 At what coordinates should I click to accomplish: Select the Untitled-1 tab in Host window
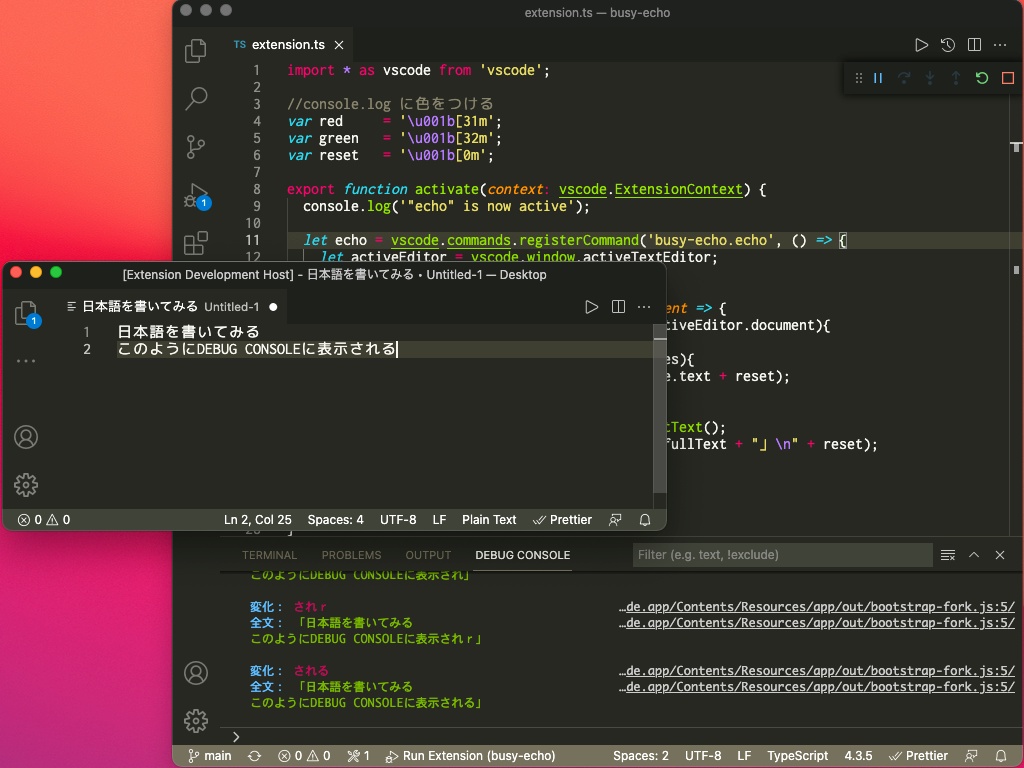click(171, 307)
